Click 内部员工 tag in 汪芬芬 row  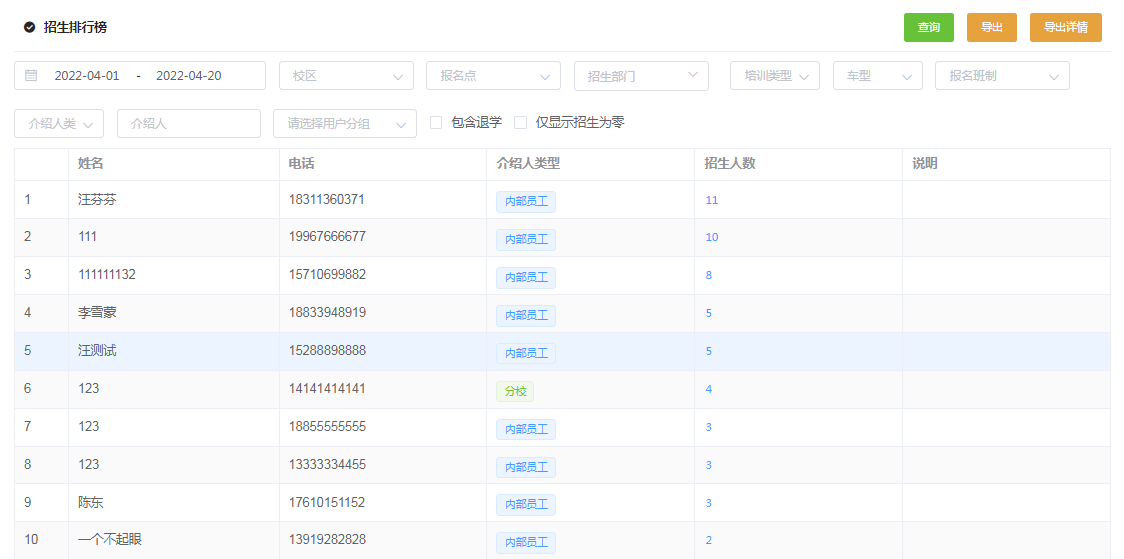(526, 202)
